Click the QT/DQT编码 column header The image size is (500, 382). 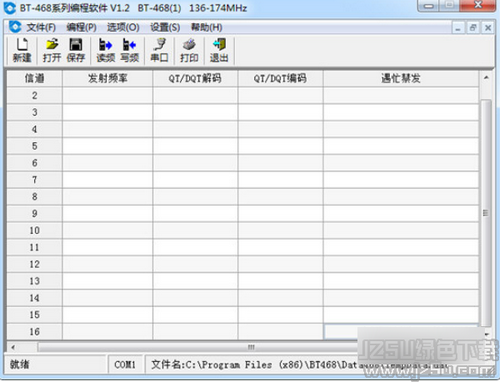(x=280, y=78)
